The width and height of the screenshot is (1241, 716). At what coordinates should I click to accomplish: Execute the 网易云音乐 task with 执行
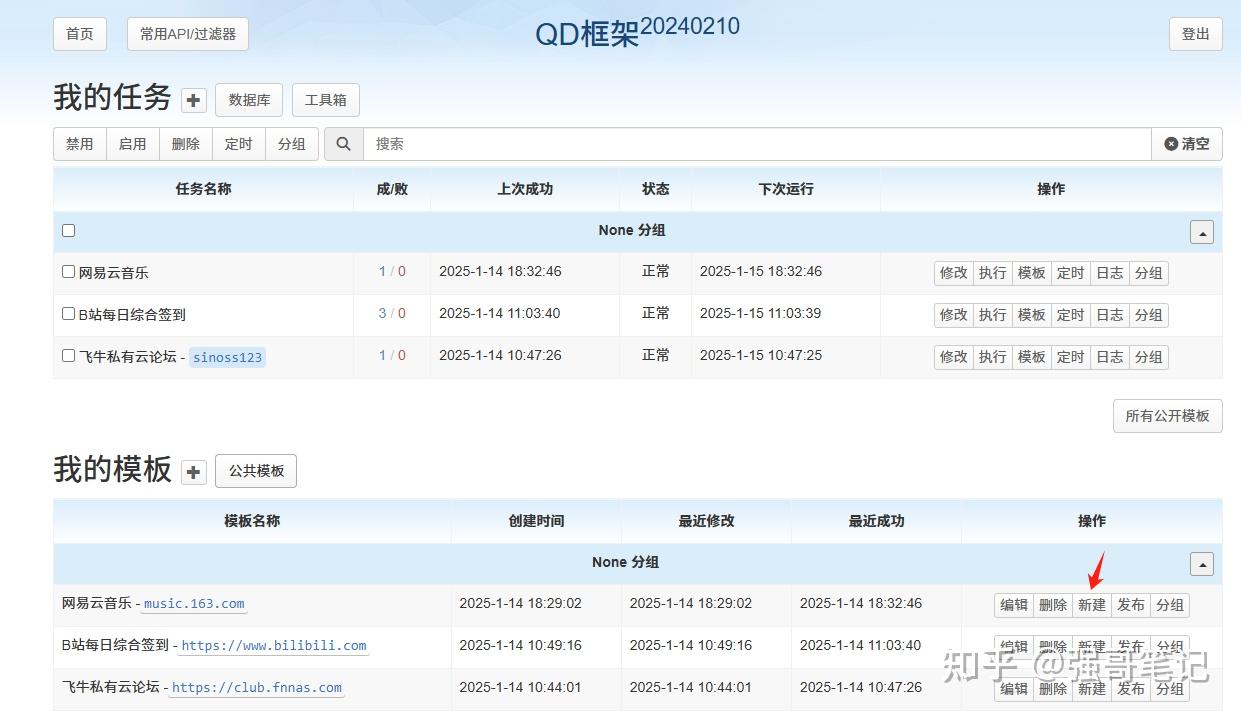992,272
